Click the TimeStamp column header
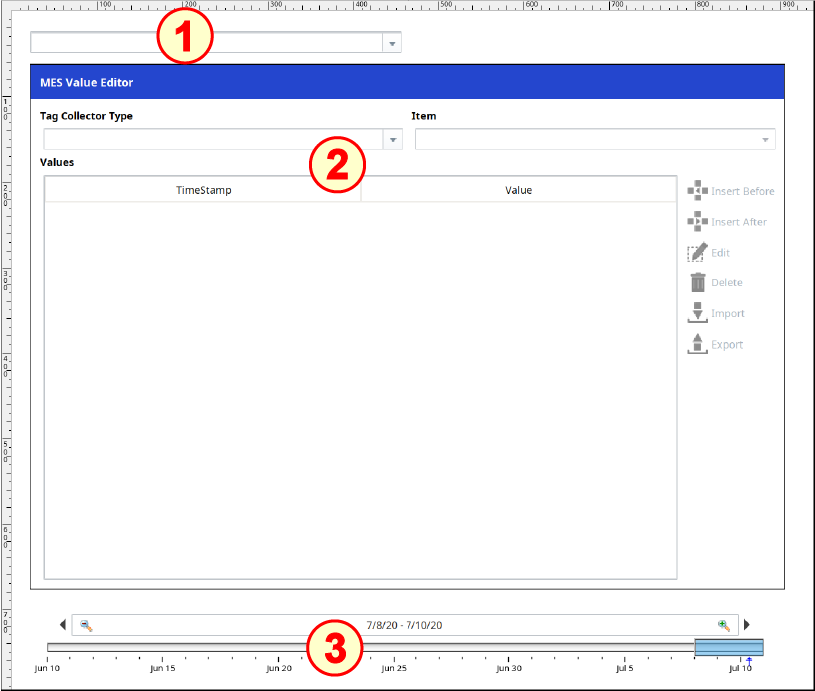The image size is (815, 691). 203,190
